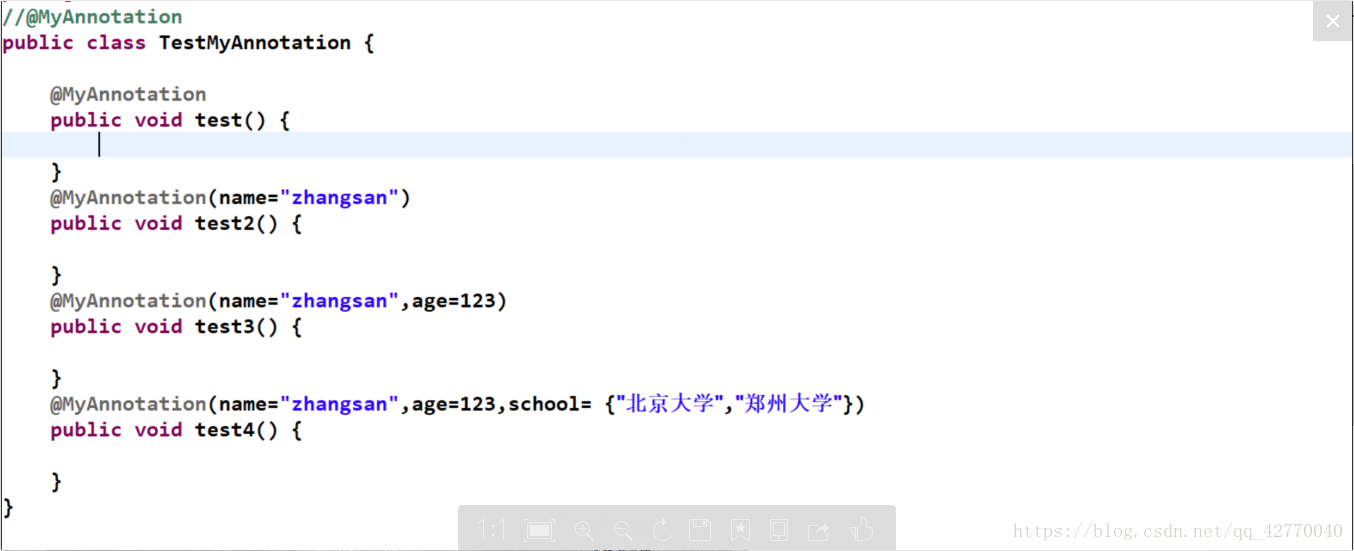Viewport: 1354px width, 551px height.
Task: Rotate the image clockwise
Action: click(x=662, y=530)
